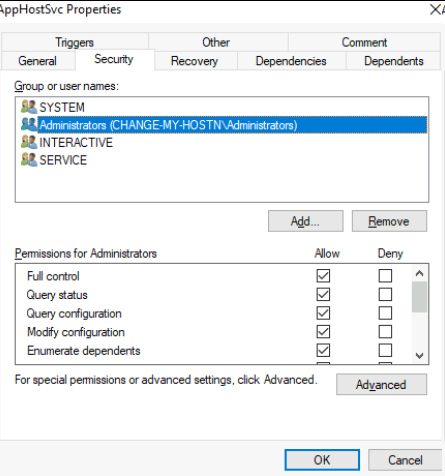
Task: Uncheck Allow for Full control
Action: coord(323,276)
